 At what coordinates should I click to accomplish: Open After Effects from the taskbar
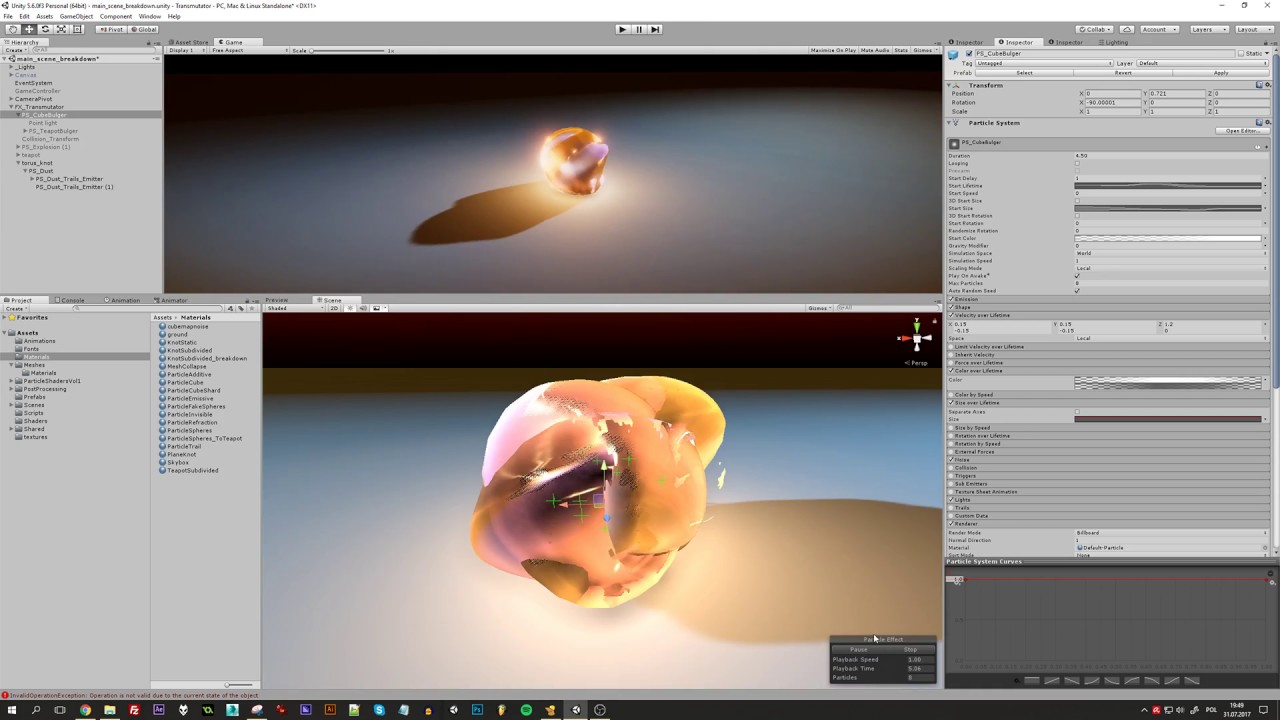[158, 710]
